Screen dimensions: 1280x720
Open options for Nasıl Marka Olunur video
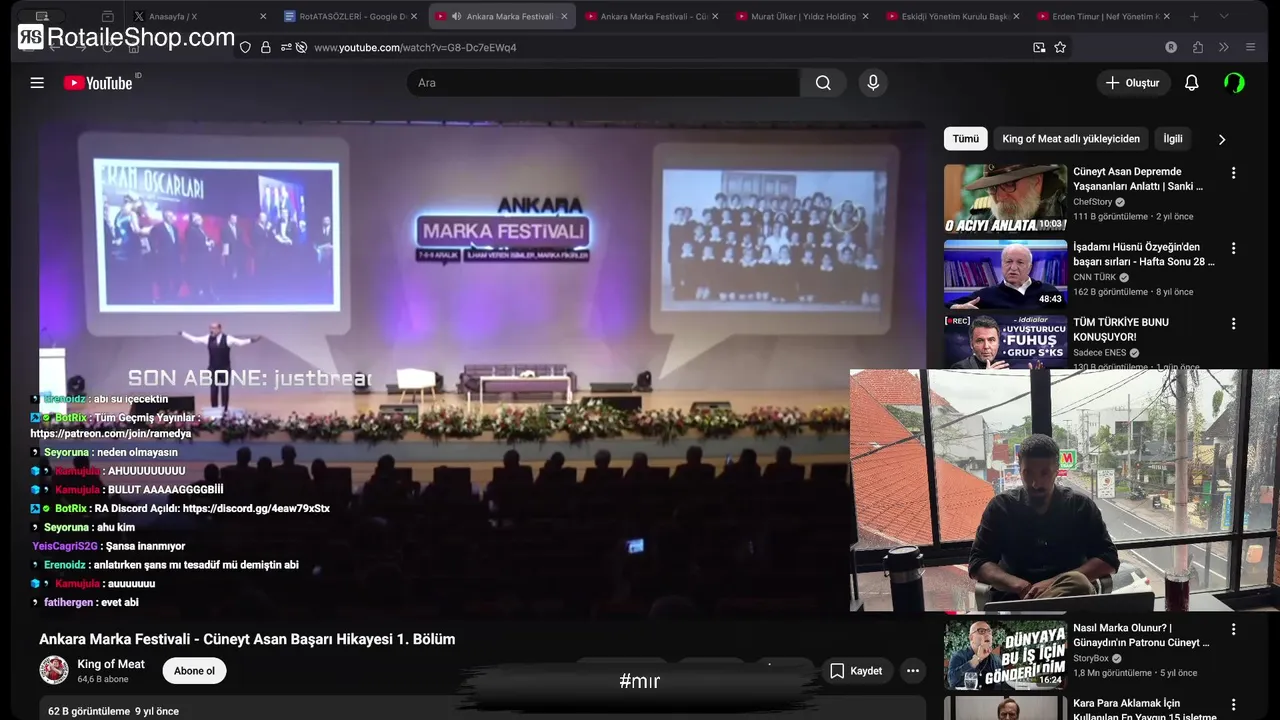1233,629
